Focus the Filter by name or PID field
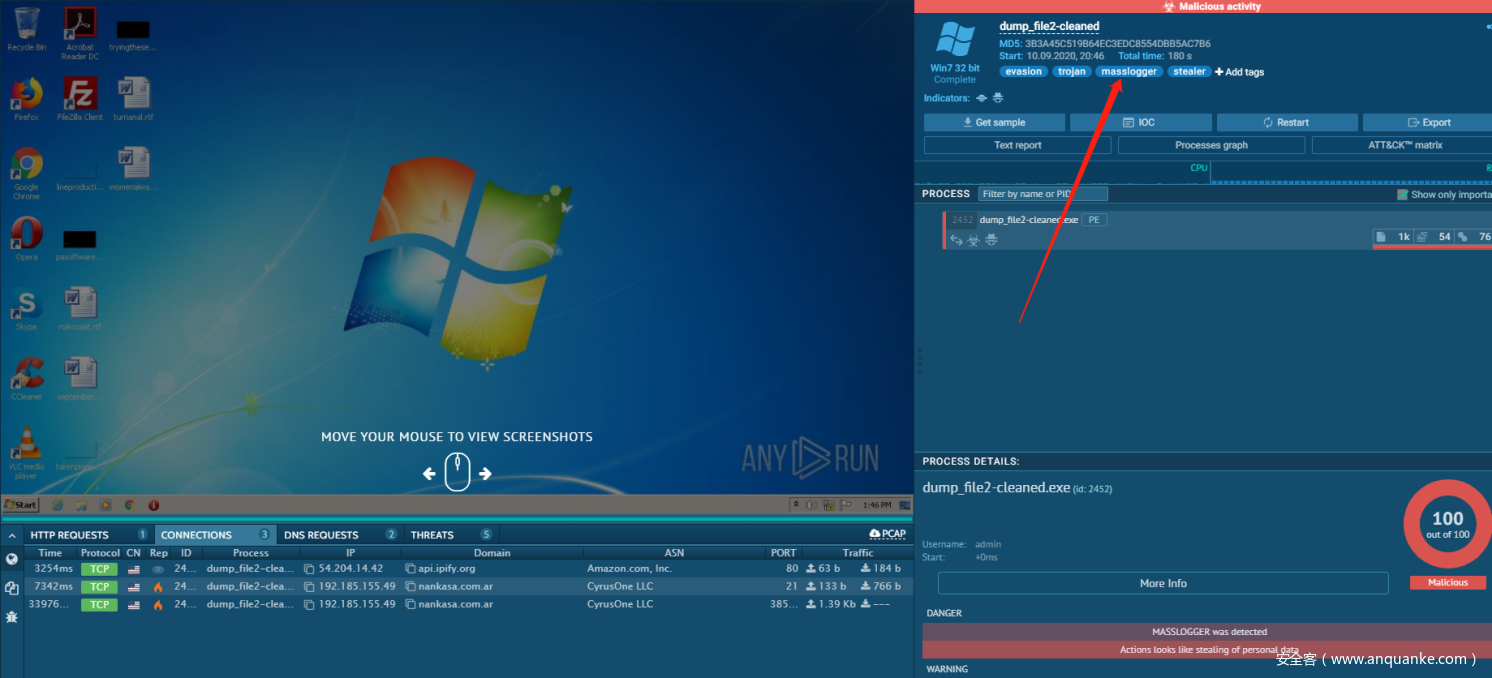This screenshot has width=1492, height=678. pyautogui.click(x=1042, y=194)
